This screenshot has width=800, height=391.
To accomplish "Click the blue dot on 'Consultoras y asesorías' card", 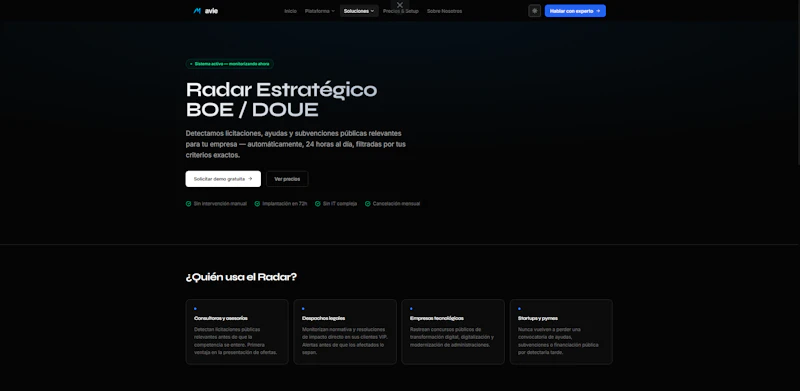I will click(195, 309).
